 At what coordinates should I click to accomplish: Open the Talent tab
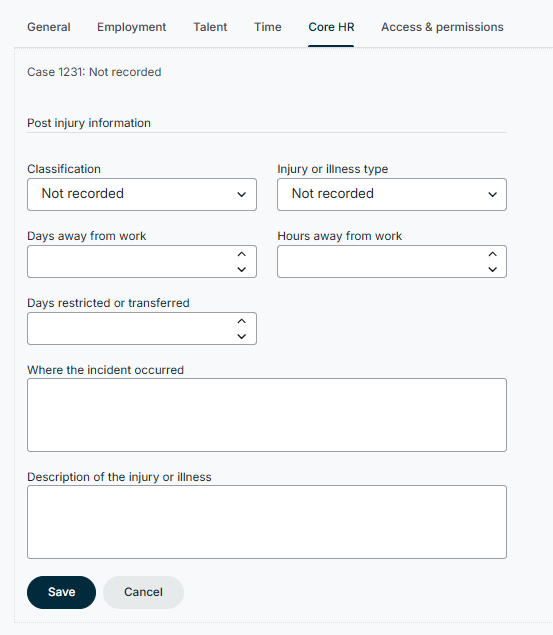(x=210, y=27)
